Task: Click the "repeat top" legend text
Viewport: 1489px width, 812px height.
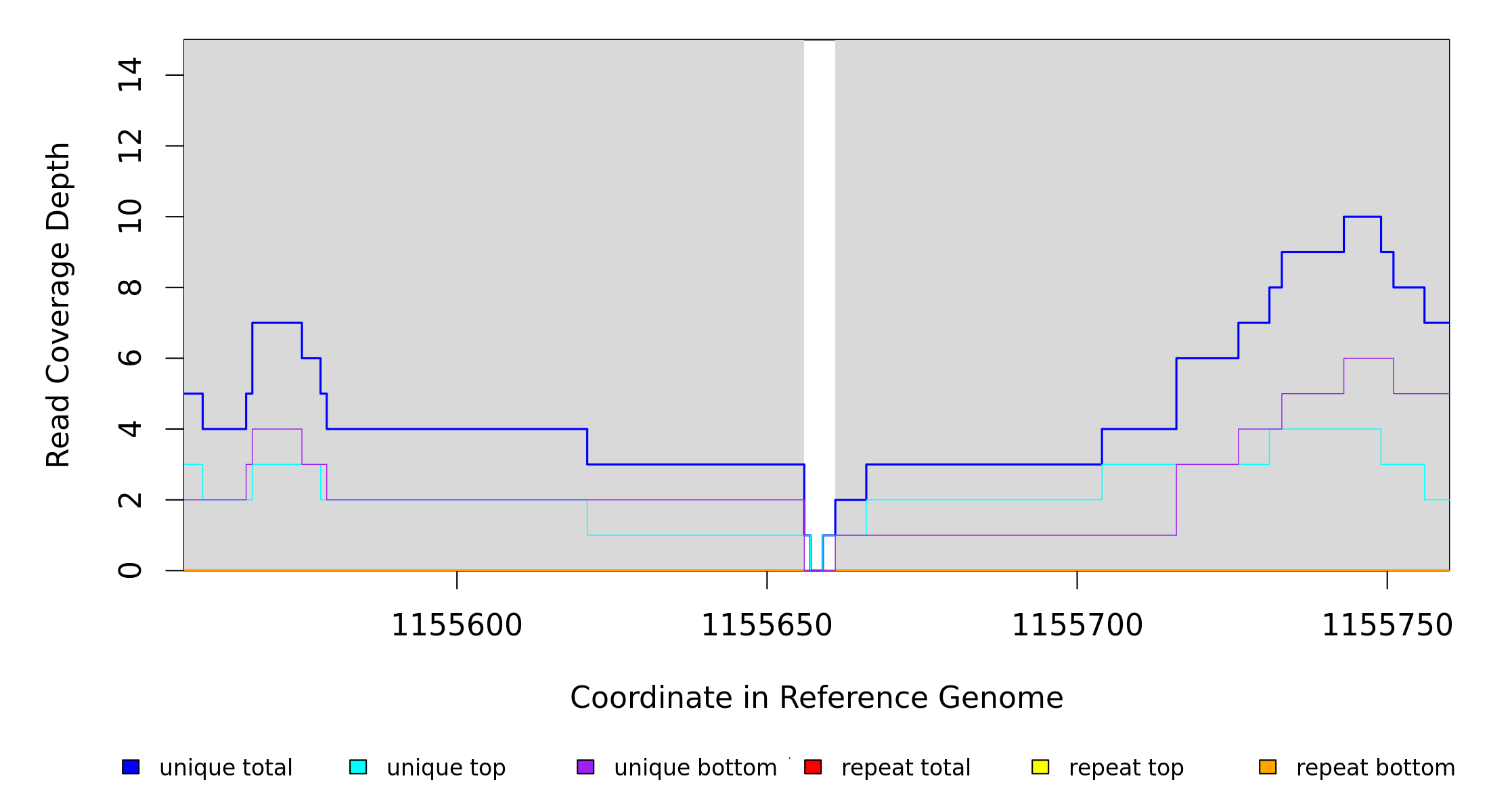Action: pyautogui.click(x=1126, y=768)
